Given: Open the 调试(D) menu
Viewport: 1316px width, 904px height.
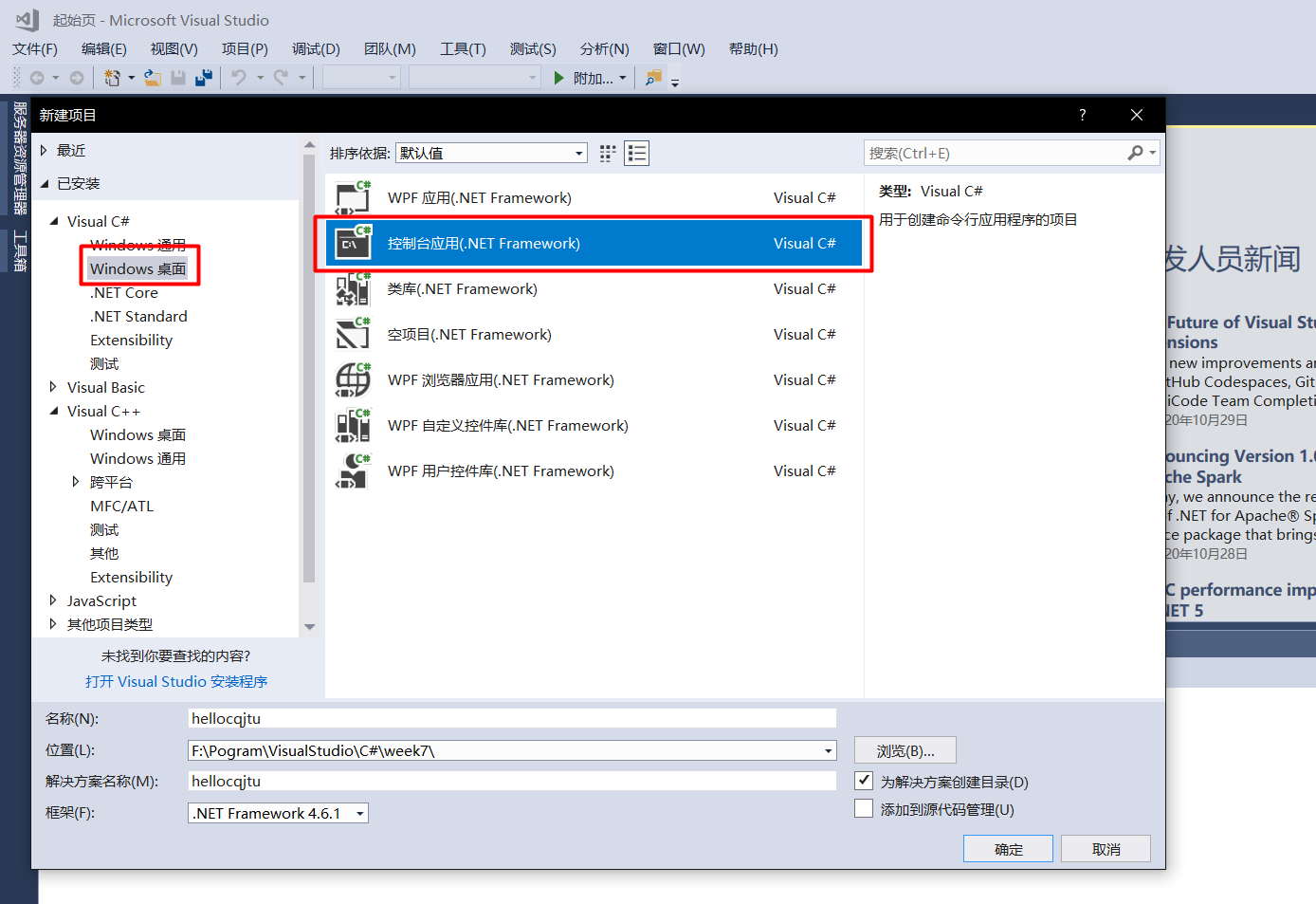Looking at the screenshot, I should pyautogui.click(x=316, y=48).
